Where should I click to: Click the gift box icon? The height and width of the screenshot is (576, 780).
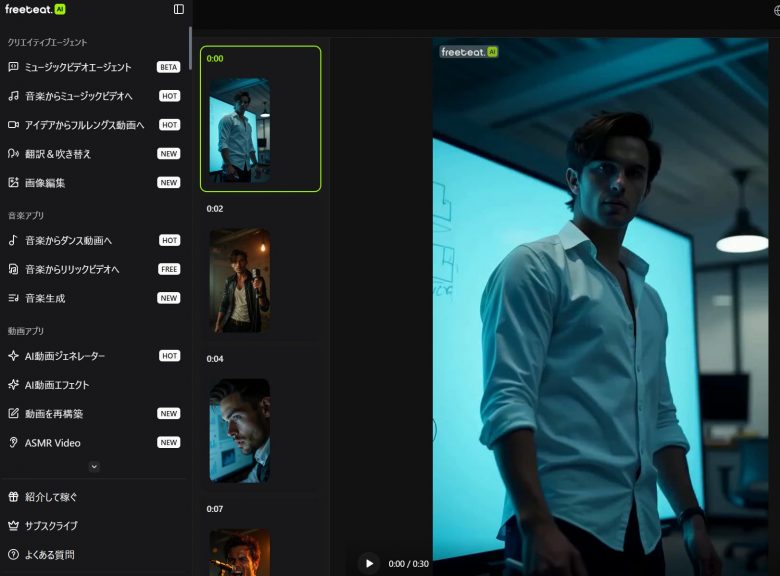(13, 496)
